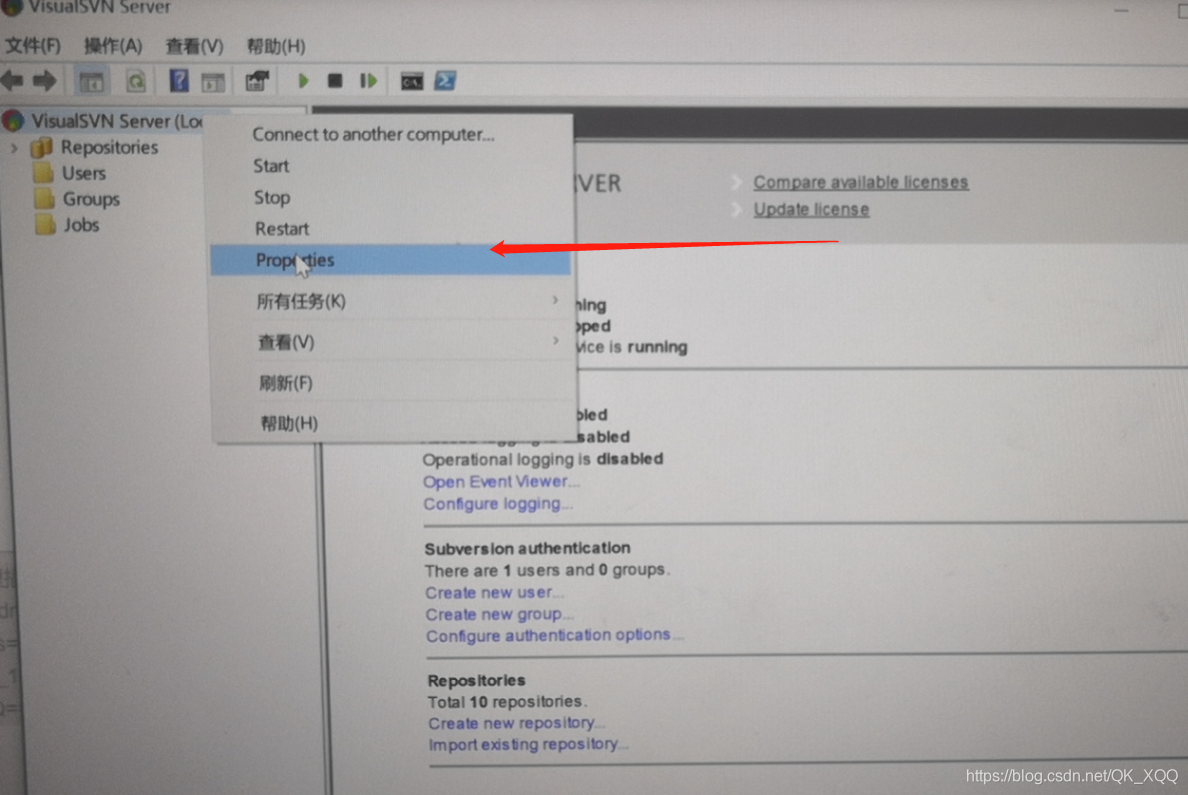Viewport: 1188px width, 795px height.
Task: Open the 文件(F) menu
Action: pyautogui.click(x=33, y=45)
